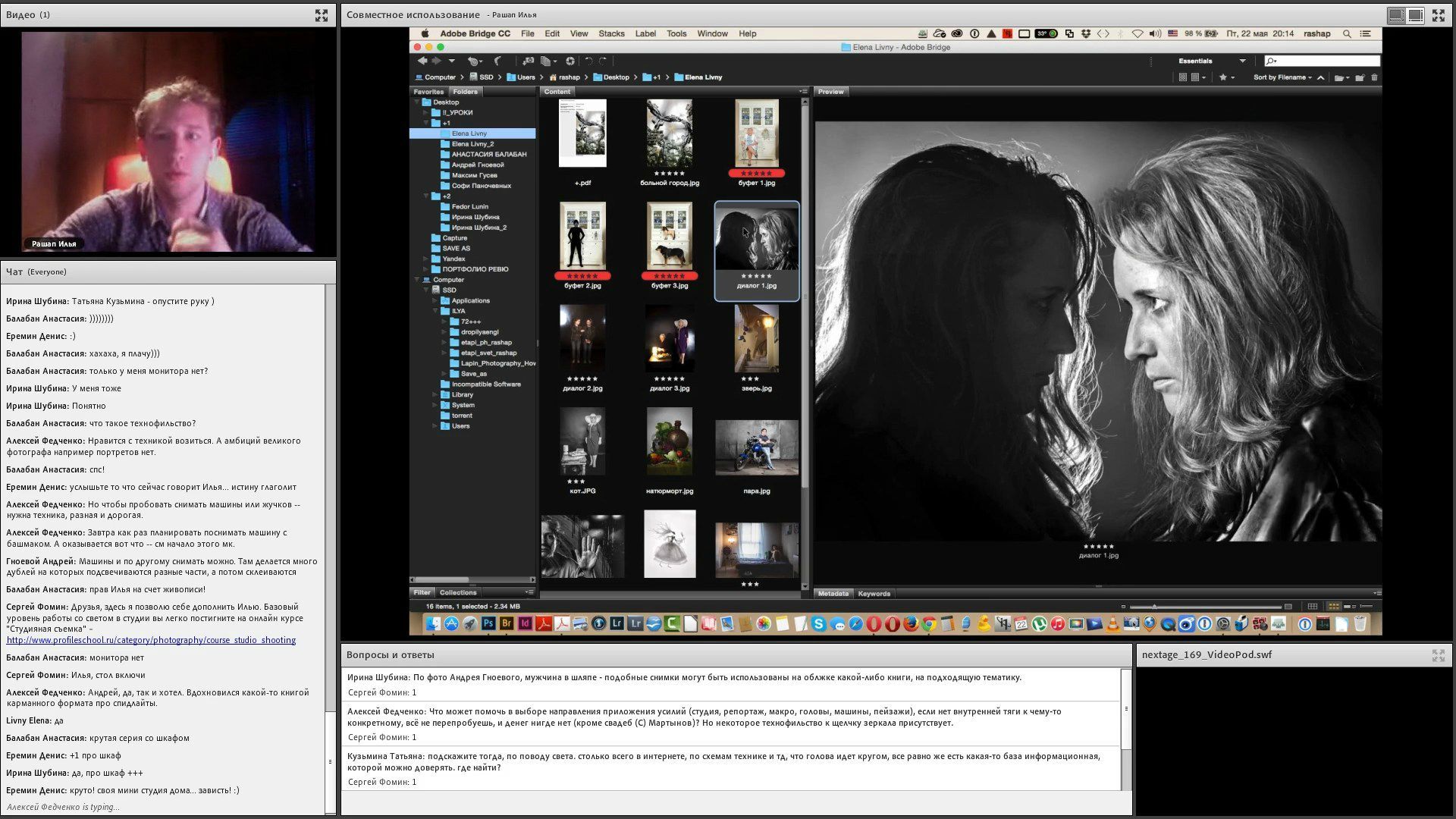The height and width of the screenshot is (819, 1456).
Task: Open the Content panel options menu
Action: (x=804, y=92)
